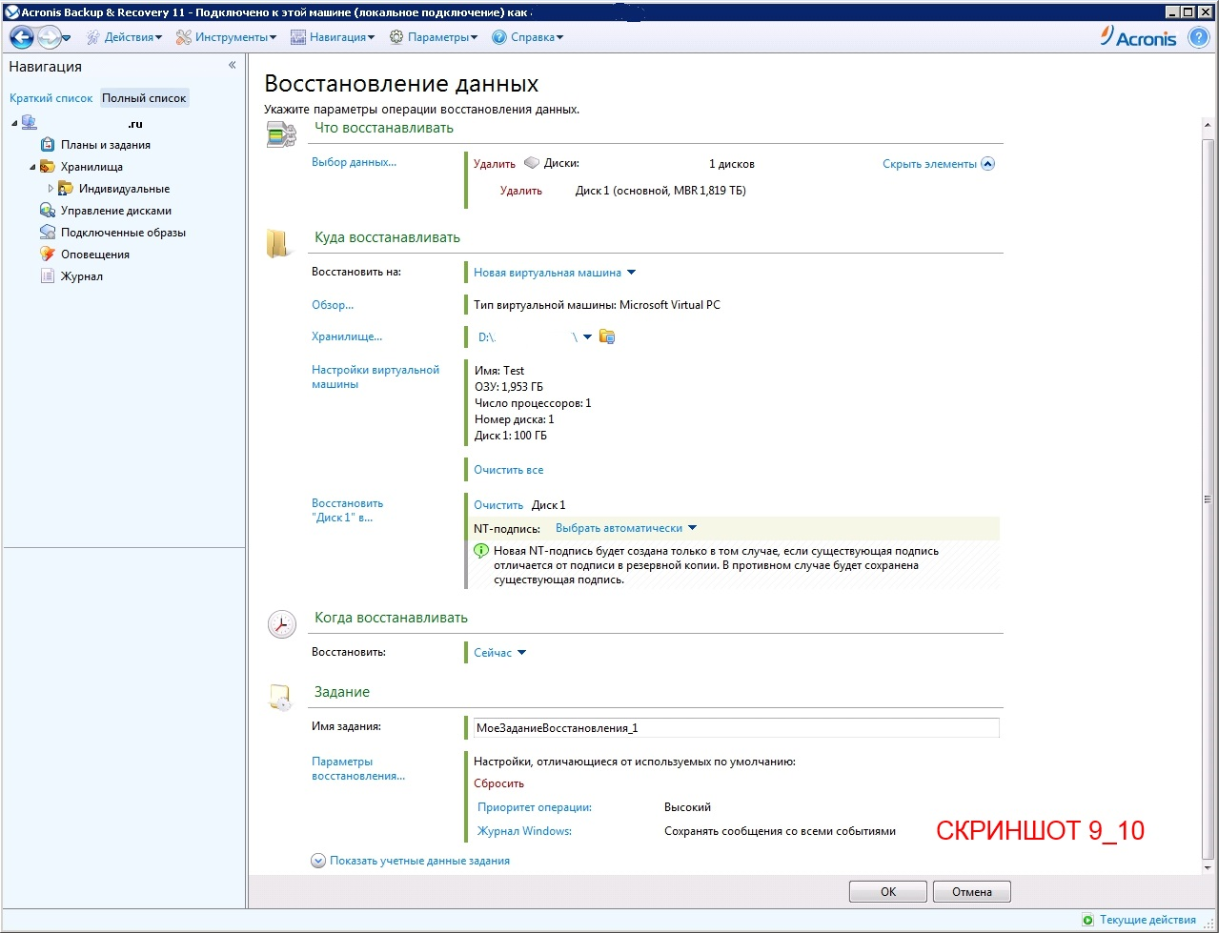Click the vertical scrollbar of the main panel

[1208, 497]
